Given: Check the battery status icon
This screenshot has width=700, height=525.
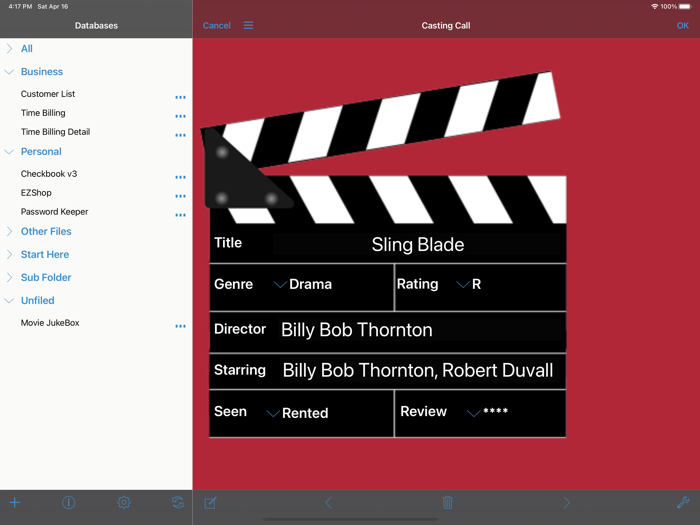Looking at the screenshot, I should pos(685,6).
